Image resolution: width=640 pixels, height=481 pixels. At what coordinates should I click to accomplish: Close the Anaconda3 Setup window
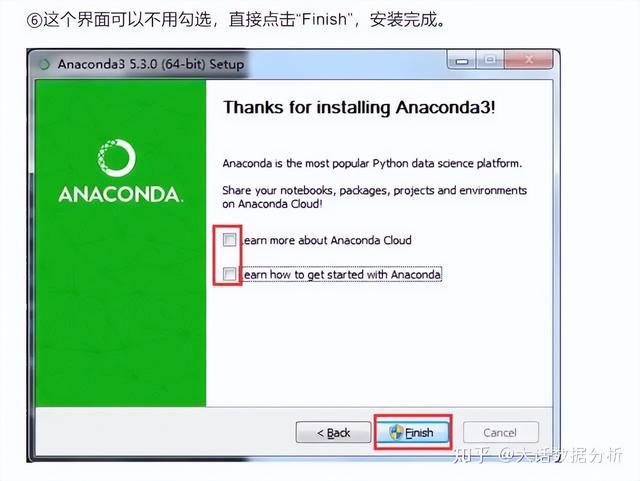(x=529, y=60)
